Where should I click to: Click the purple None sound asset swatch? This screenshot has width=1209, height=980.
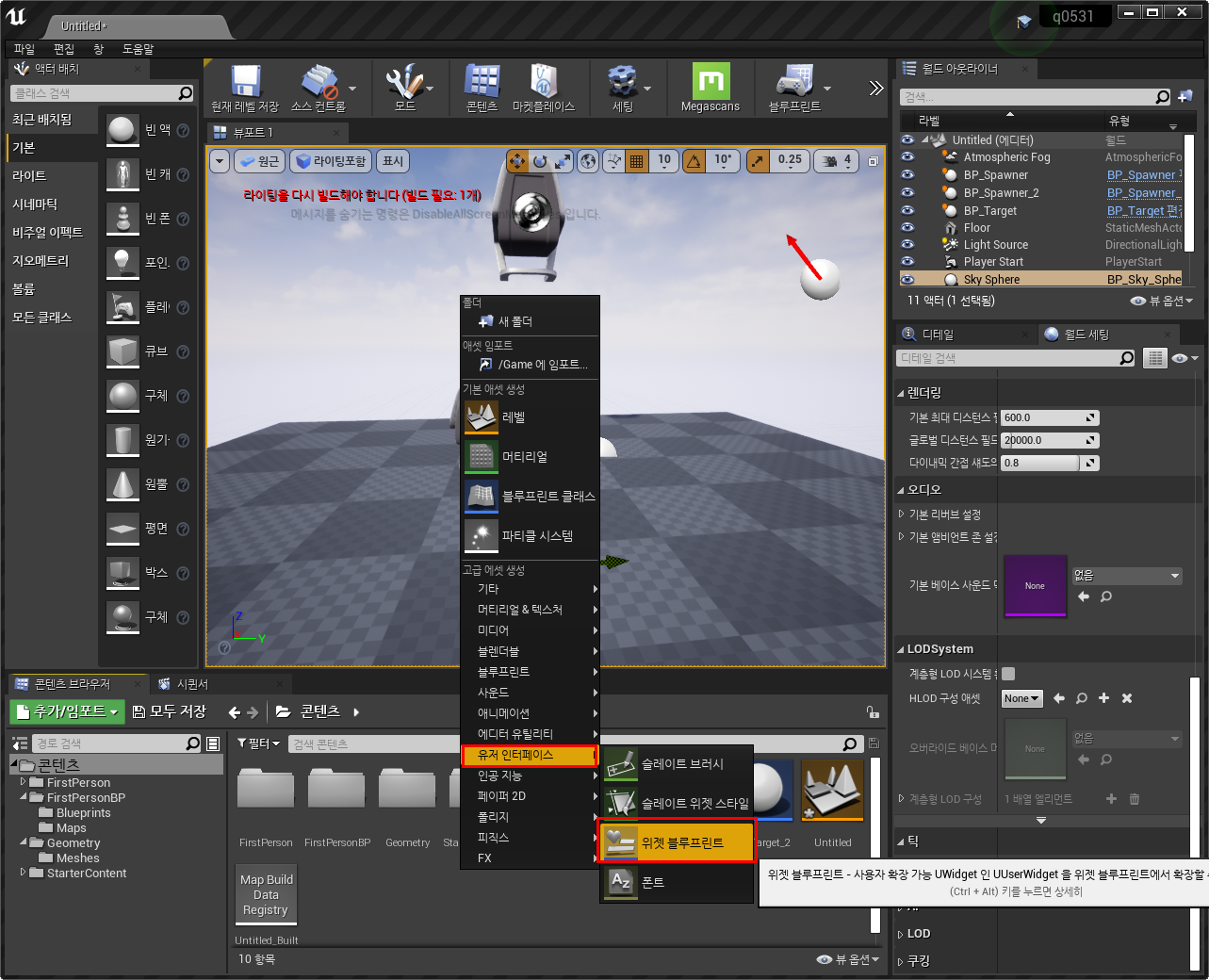(x=1035, y=585)
